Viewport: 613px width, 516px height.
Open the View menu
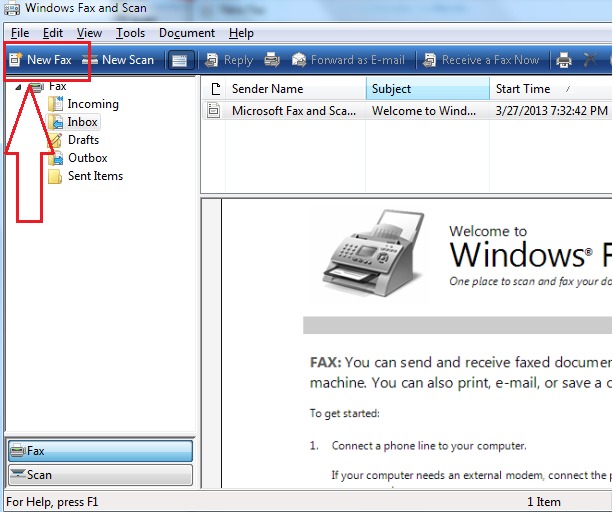pos(89,33)
